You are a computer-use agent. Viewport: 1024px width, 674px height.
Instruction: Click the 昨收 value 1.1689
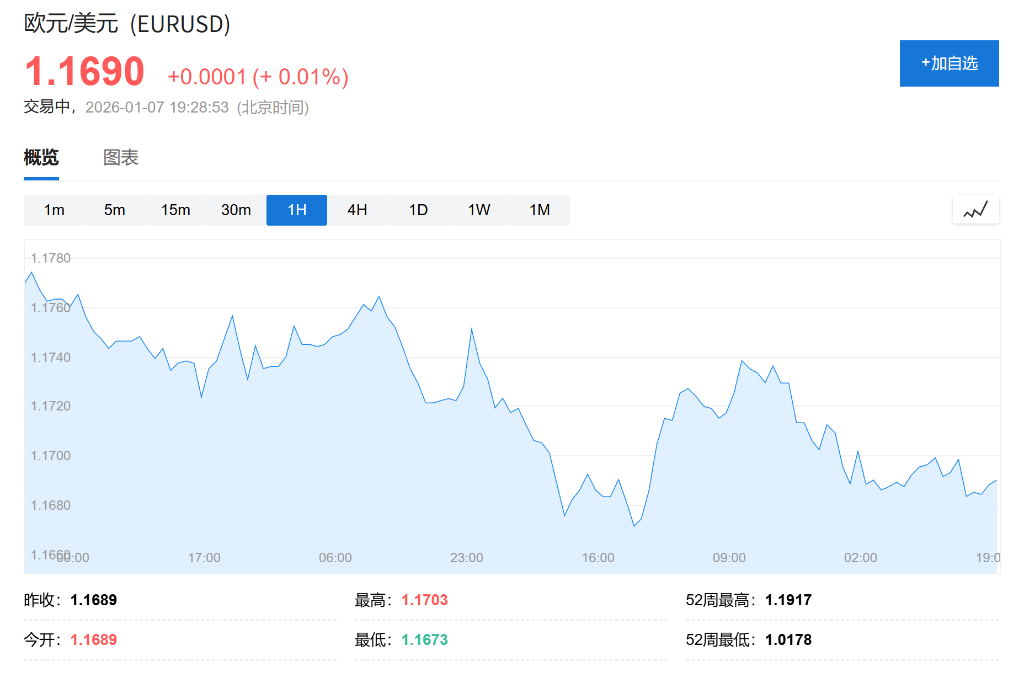point(95,600)
